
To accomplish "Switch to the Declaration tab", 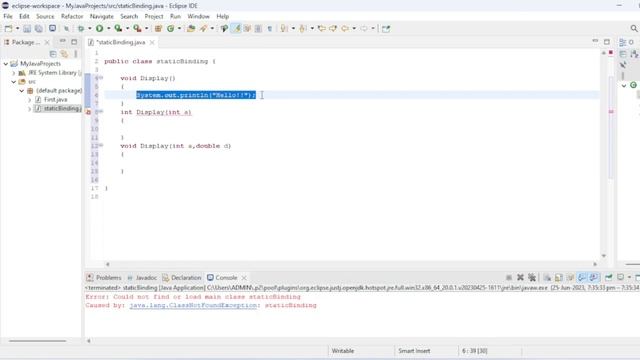I will pos(182,278).
